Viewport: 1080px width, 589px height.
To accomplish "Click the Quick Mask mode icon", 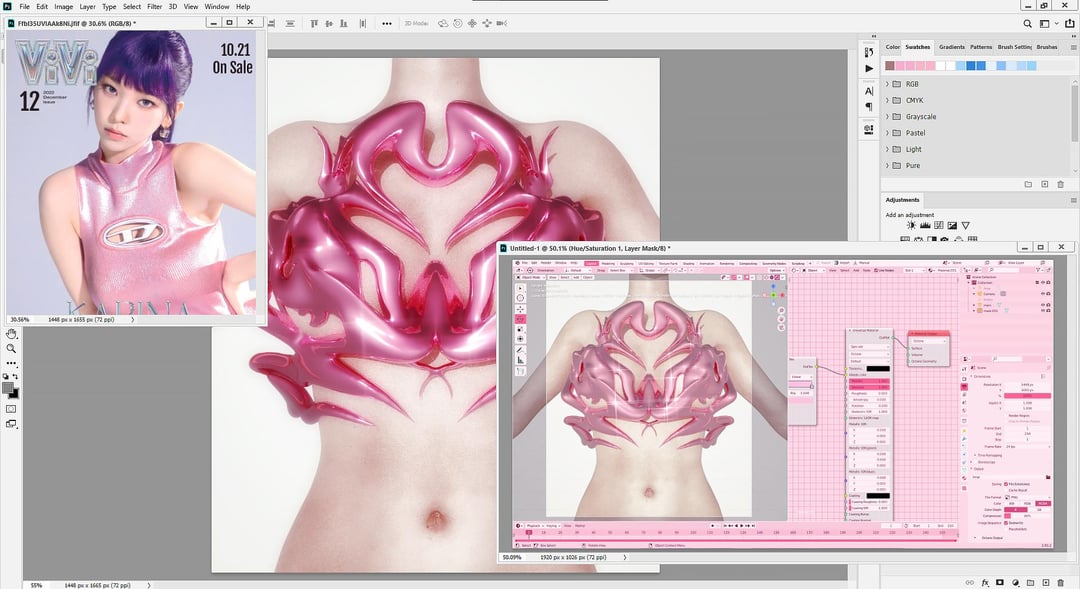I will pos(12,408).
